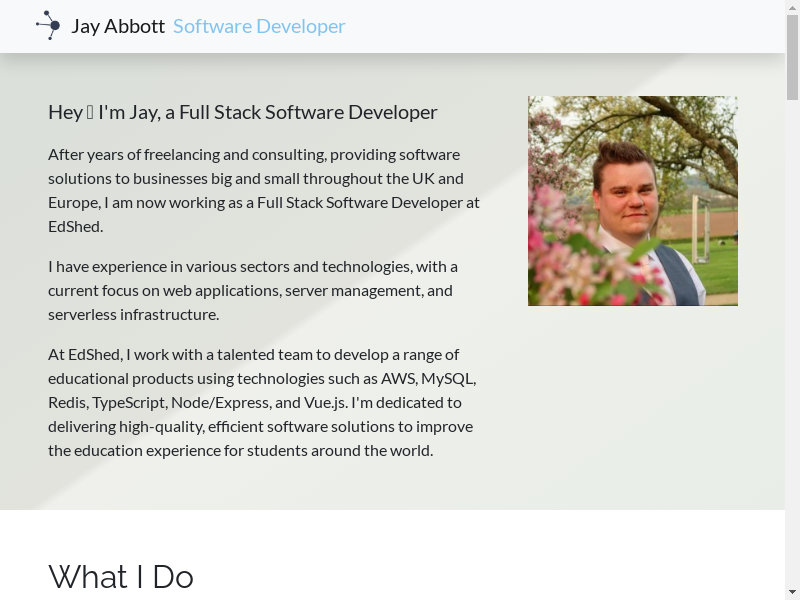
Task: Click the vertical scrollbar thumb
Action: (x=792, y=58)
